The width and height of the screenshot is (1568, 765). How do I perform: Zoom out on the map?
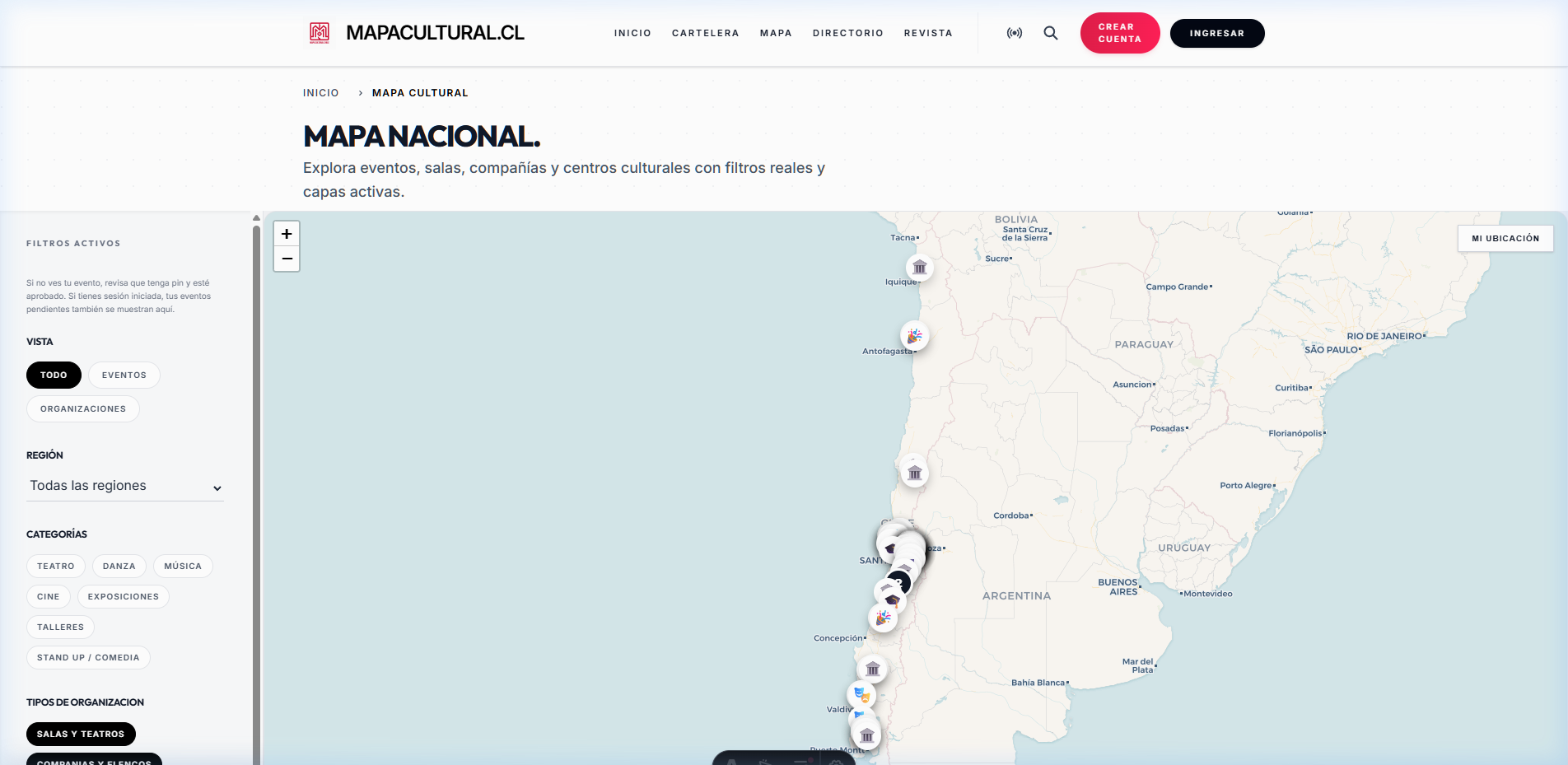(x=287, y=259)
